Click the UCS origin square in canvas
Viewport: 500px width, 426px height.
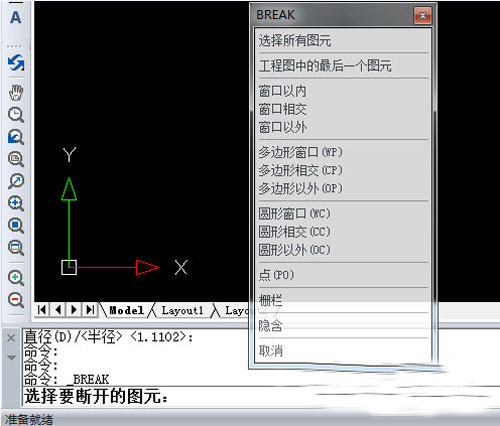pos(69,267)
